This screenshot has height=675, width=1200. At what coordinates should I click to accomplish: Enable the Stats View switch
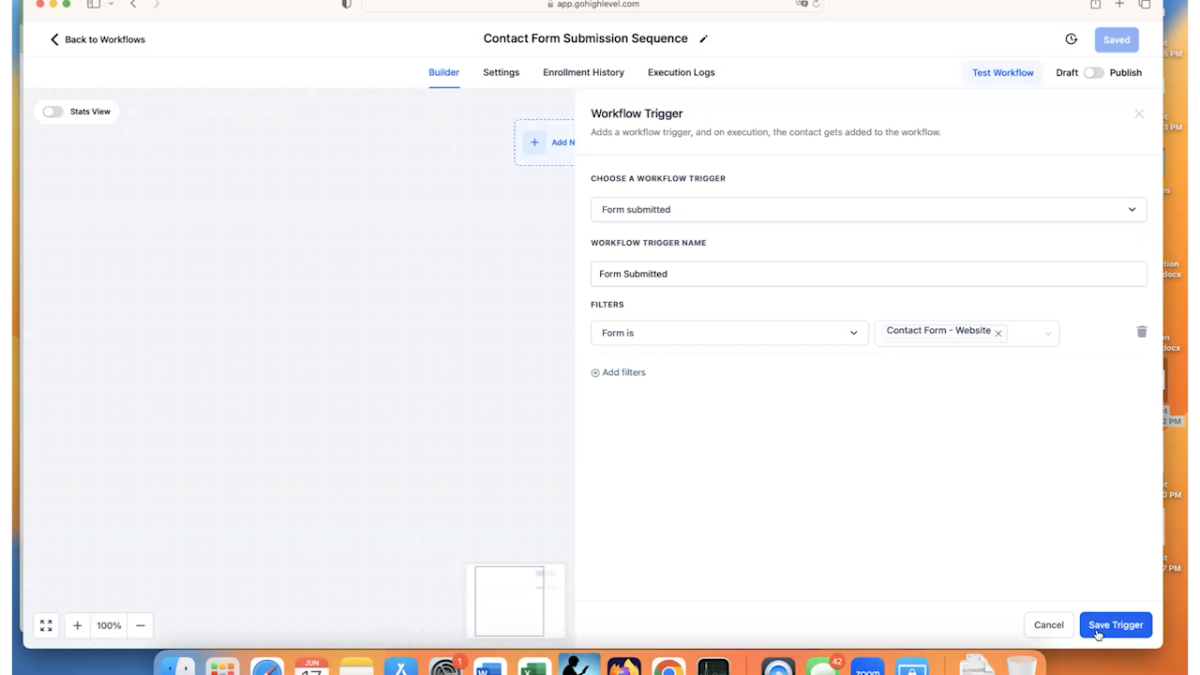tap(52, 111)
